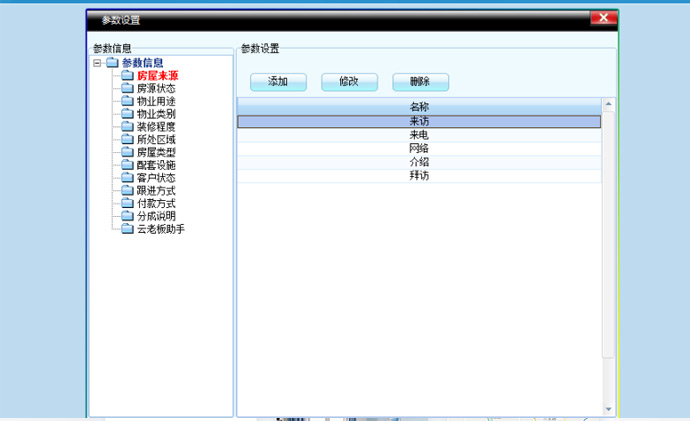Screen dimensions: 690x421
Task: Select 云老板助手 in the tree
Action: (x=161, y=229)
